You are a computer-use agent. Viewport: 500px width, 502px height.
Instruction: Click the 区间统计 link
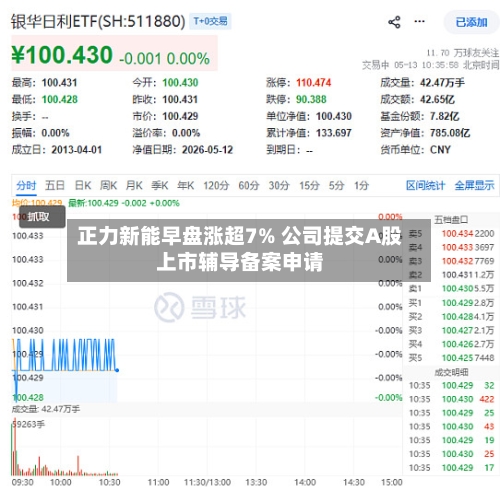coord(425,185)
